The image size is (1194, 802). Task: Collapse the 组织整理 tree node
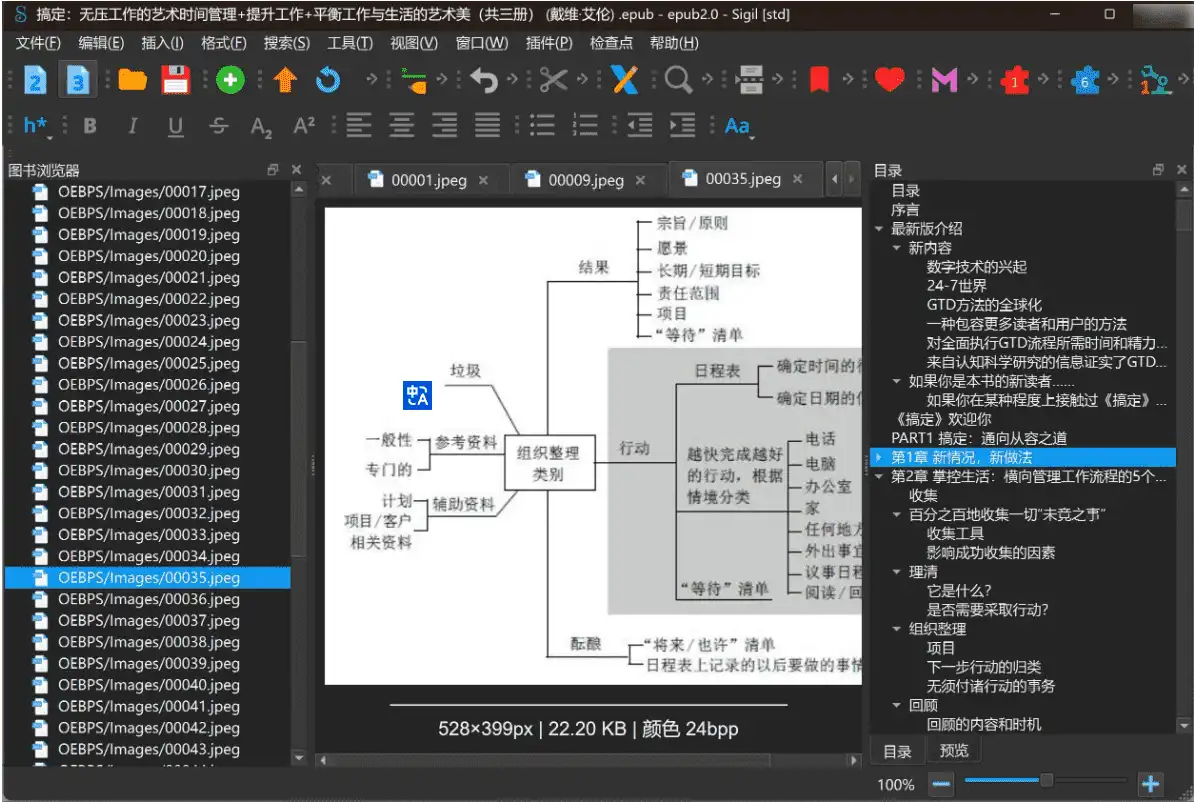click(x=896, y=629)
